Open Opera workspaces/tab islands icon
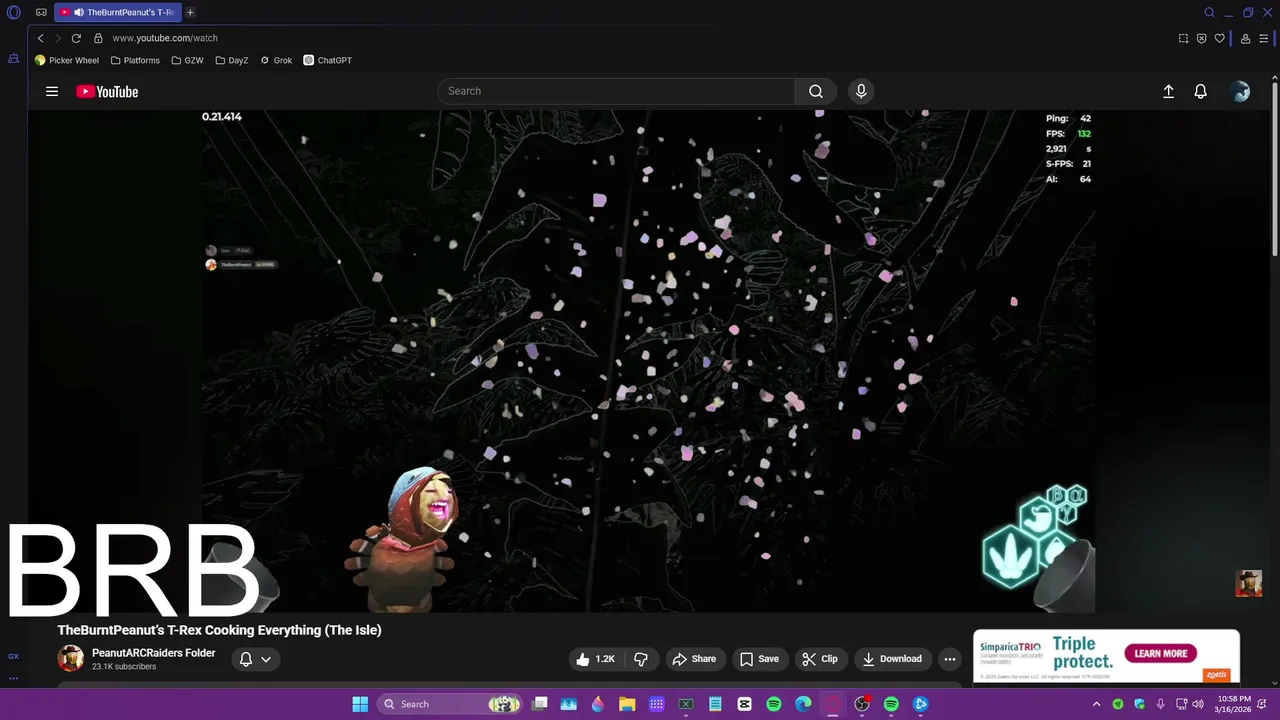Viewport: 1280px width, 720px height. tap(41, 13)
